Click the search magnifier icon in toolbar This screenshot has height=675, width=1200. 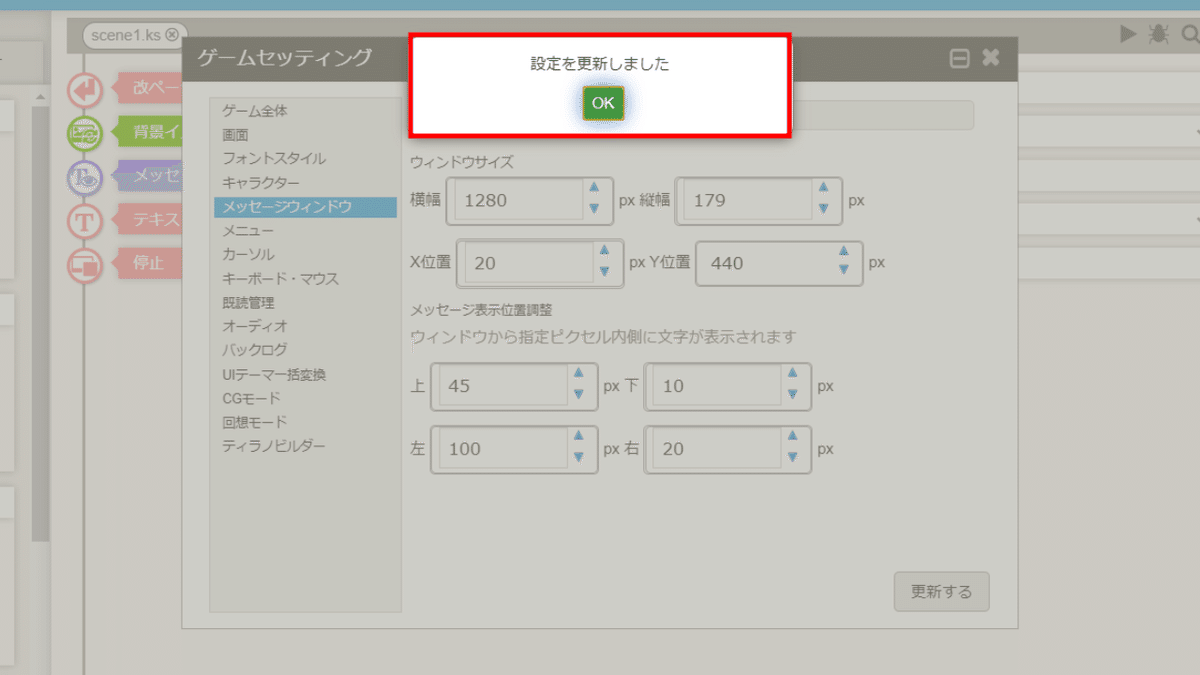coord(1189,35)
